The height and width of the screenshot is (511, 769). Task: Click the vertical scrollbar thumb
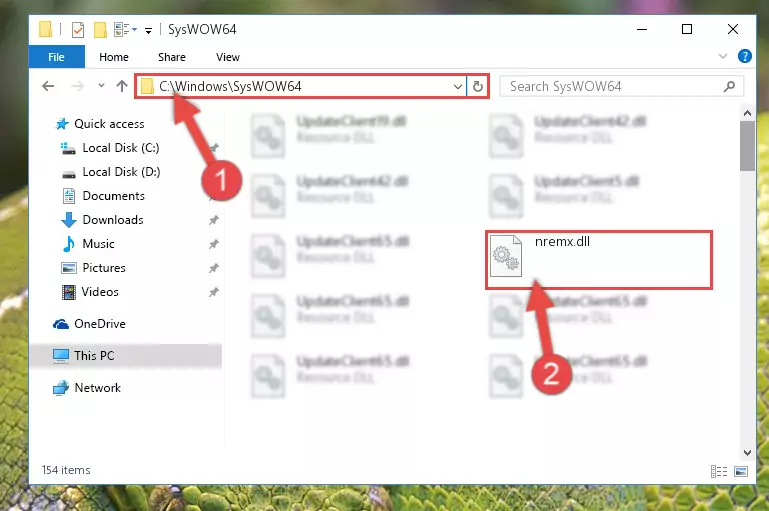pyautogui.click(x=747, y=146)
